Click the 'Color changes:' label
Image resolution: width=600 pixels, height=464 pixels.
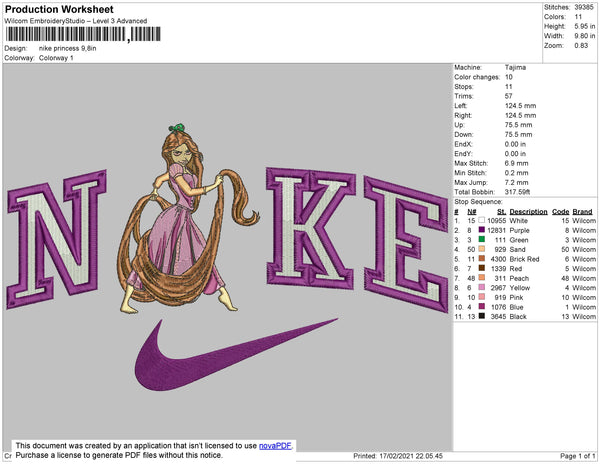477,77
